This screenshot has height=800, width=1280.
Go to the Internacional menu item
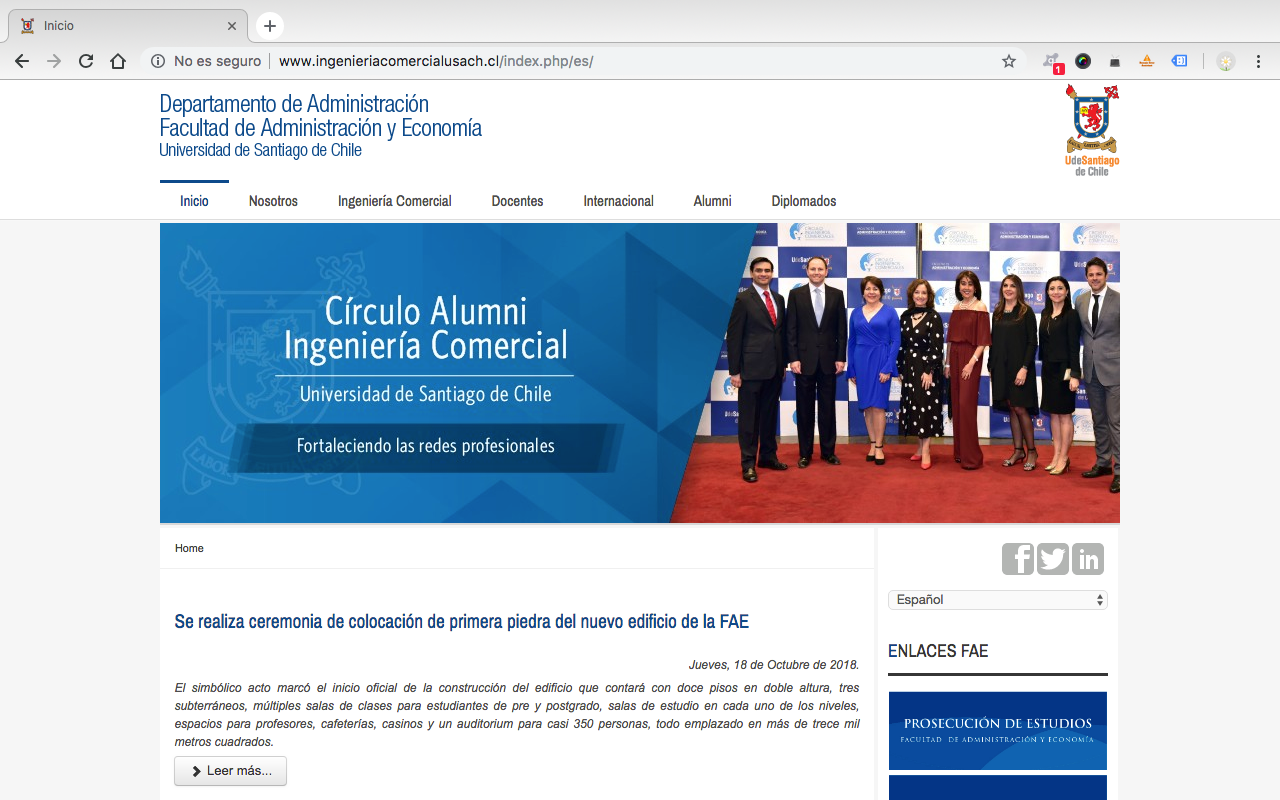tap(619, 201)
